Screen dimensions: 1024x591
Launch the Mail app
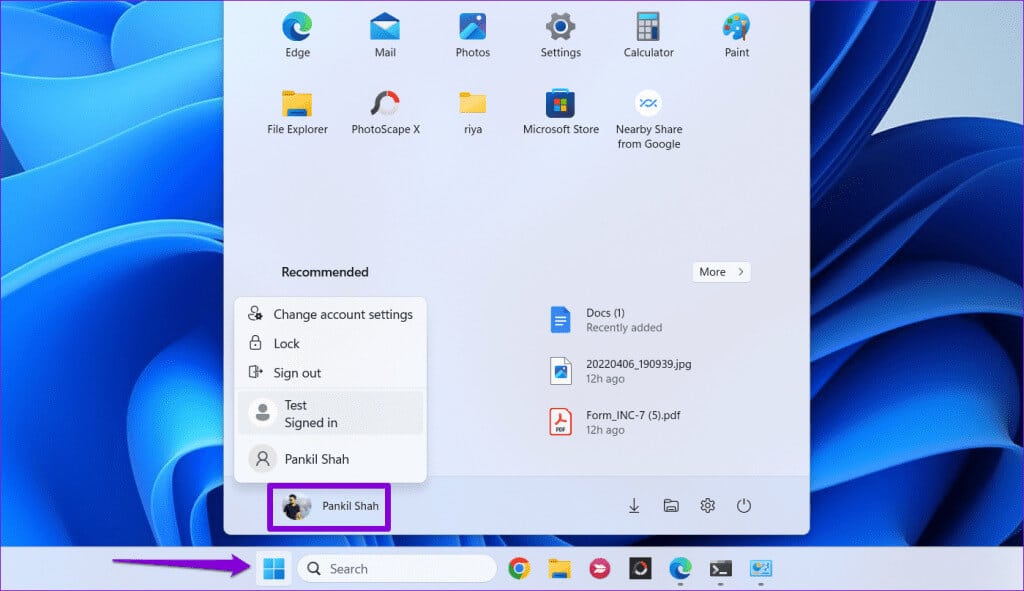[x=385, y=35]
